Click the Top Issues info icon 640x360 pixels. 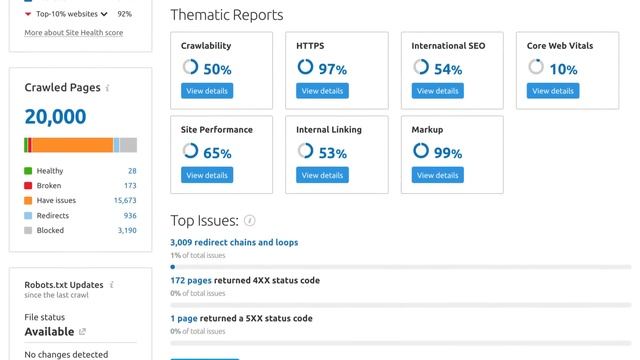pyautogui.click(x=249, y=221)
